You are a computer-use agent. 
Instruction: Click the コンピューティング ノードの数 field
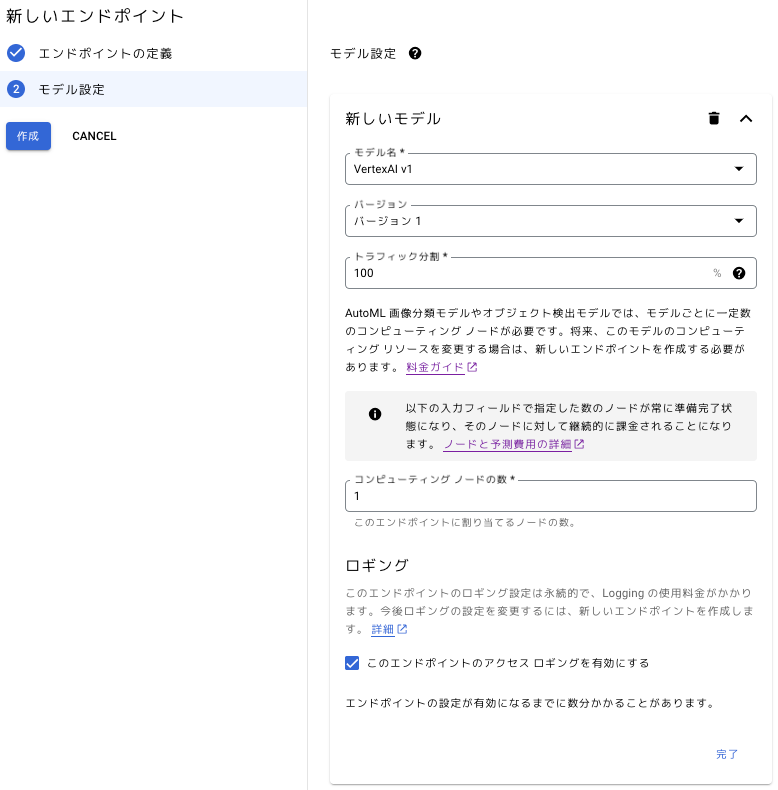tap(550, 496)
